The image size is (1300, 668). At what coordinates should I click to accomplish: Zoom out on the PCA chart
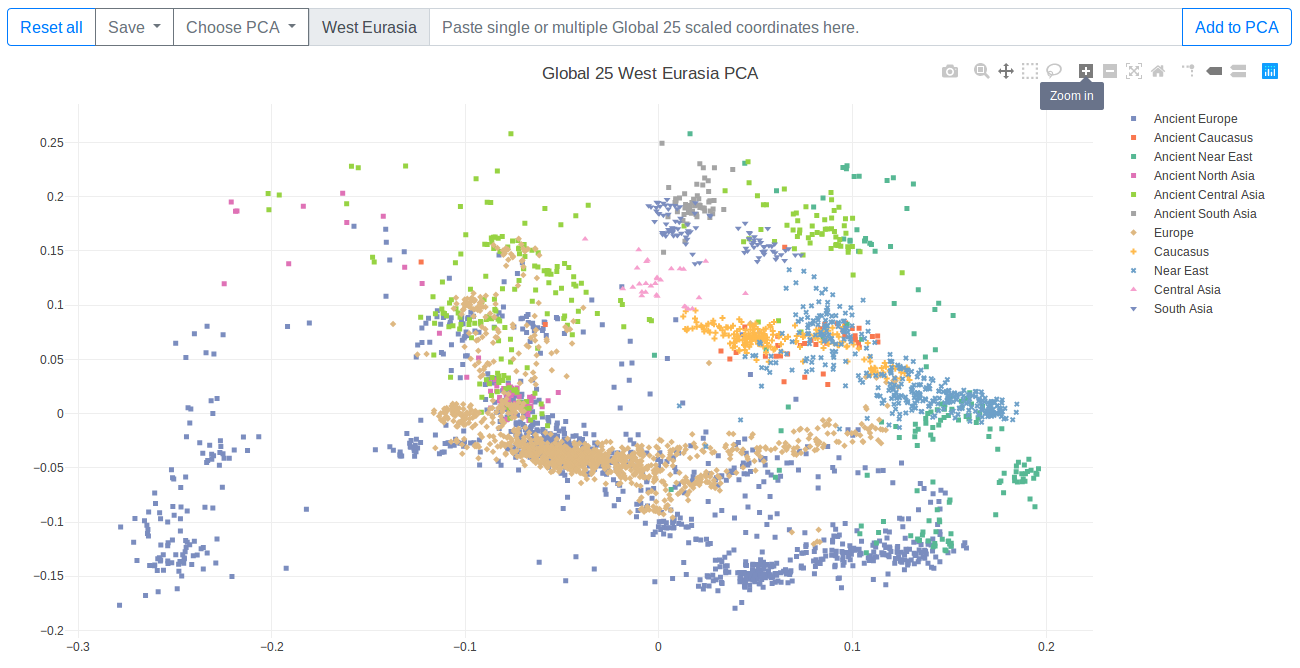tap(1110, 71)
